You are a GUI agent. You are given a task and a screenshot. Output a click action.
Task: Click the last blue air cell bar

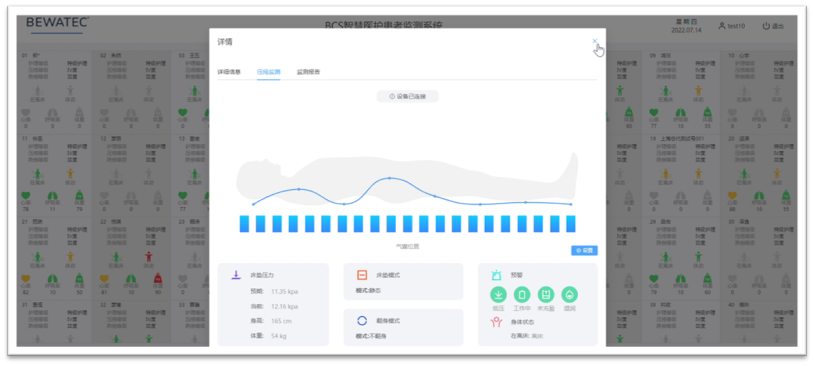coord(571,224)
